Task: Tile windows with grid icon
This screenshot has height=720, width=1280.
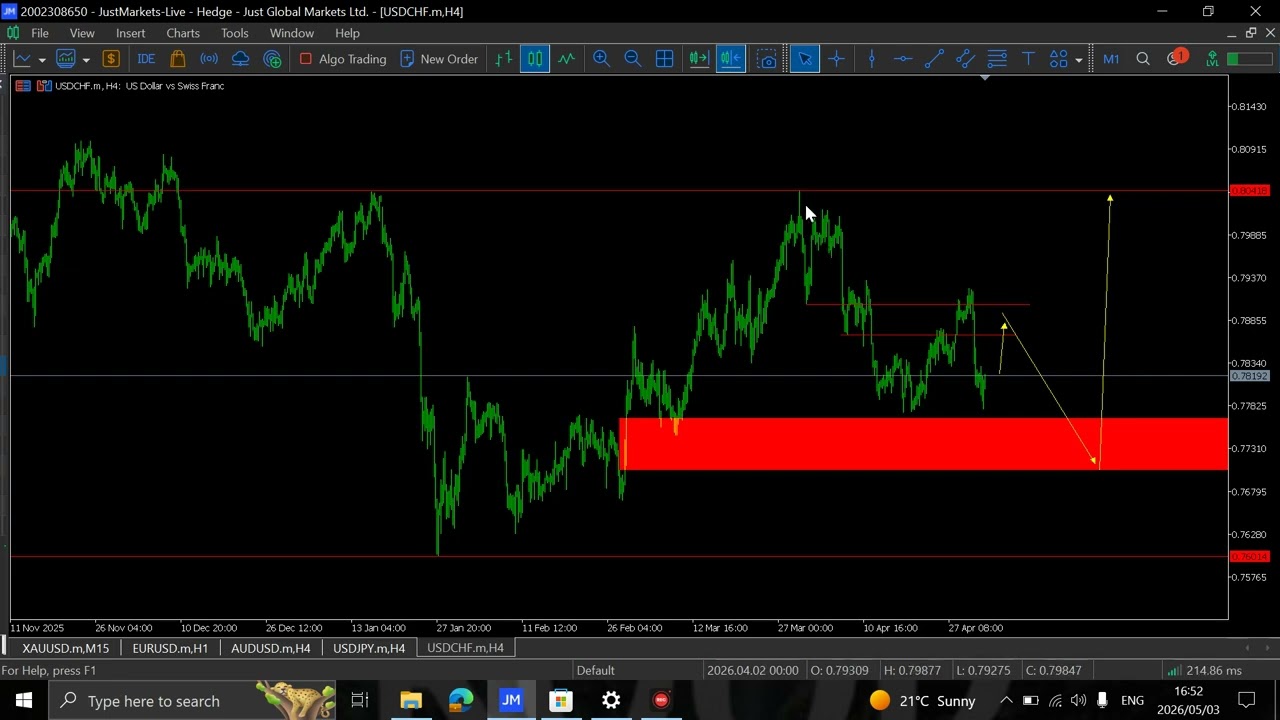Action: click(x=664, y=59)
